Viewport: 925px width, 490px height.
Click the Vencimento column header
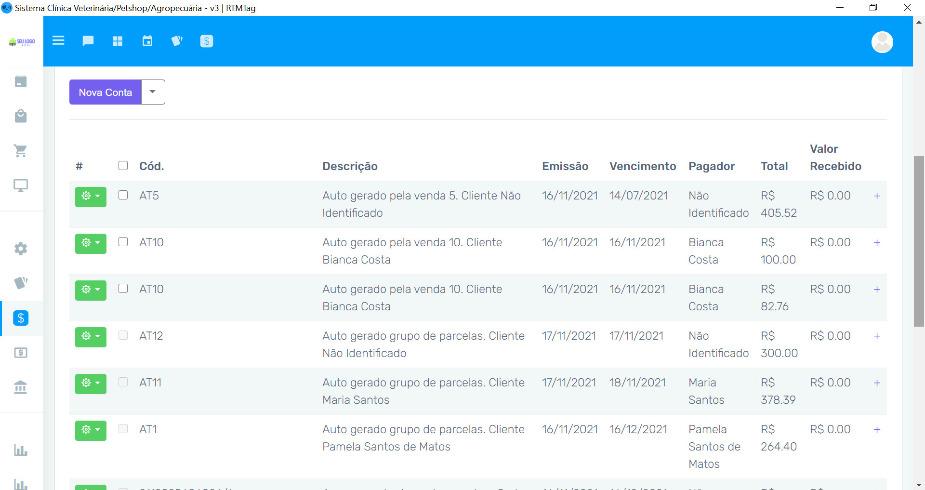[x=642, y=166]
